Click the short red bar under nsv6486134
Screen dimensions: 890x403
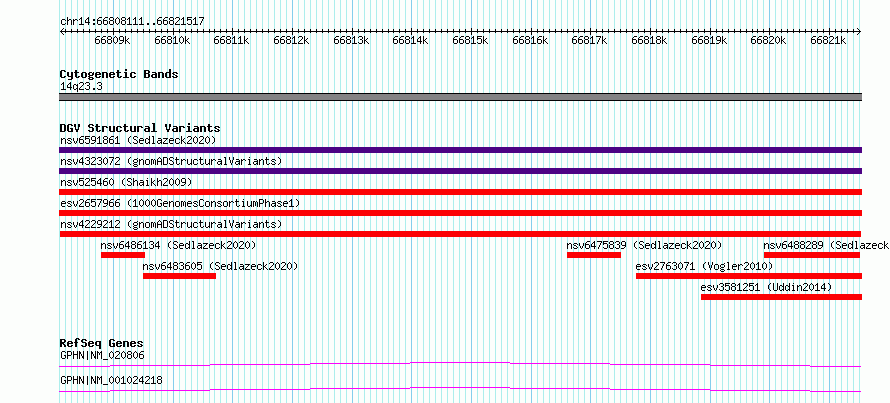123,255
